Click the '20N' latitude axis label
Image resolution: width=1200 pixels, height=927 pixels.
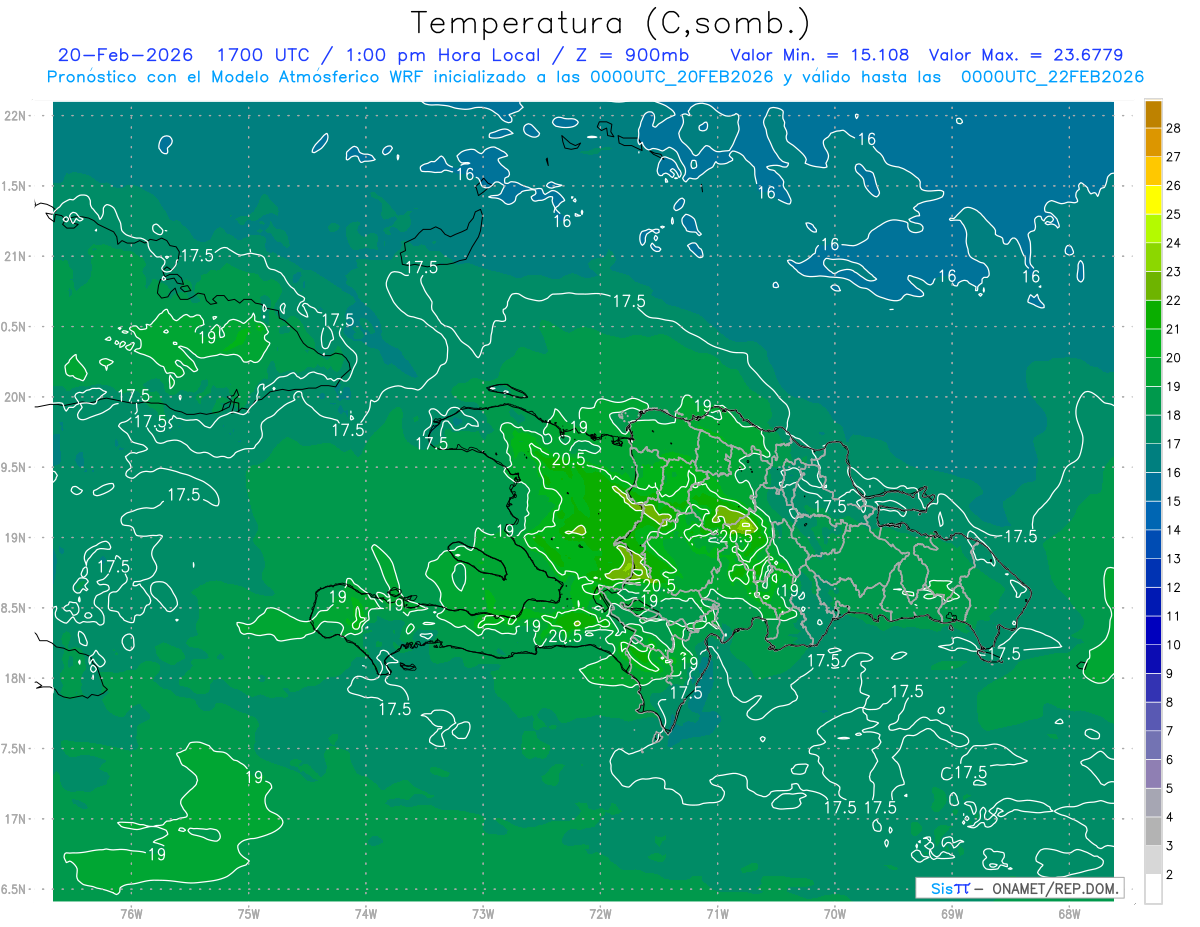click(x=16, y=397)
